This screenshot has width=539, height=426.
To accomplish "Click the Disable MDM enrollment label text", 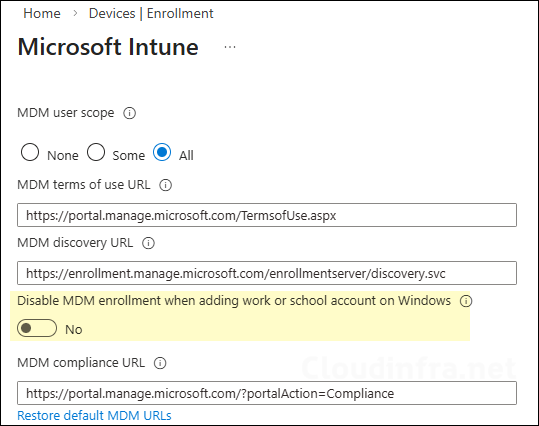I will click(234, 301).
